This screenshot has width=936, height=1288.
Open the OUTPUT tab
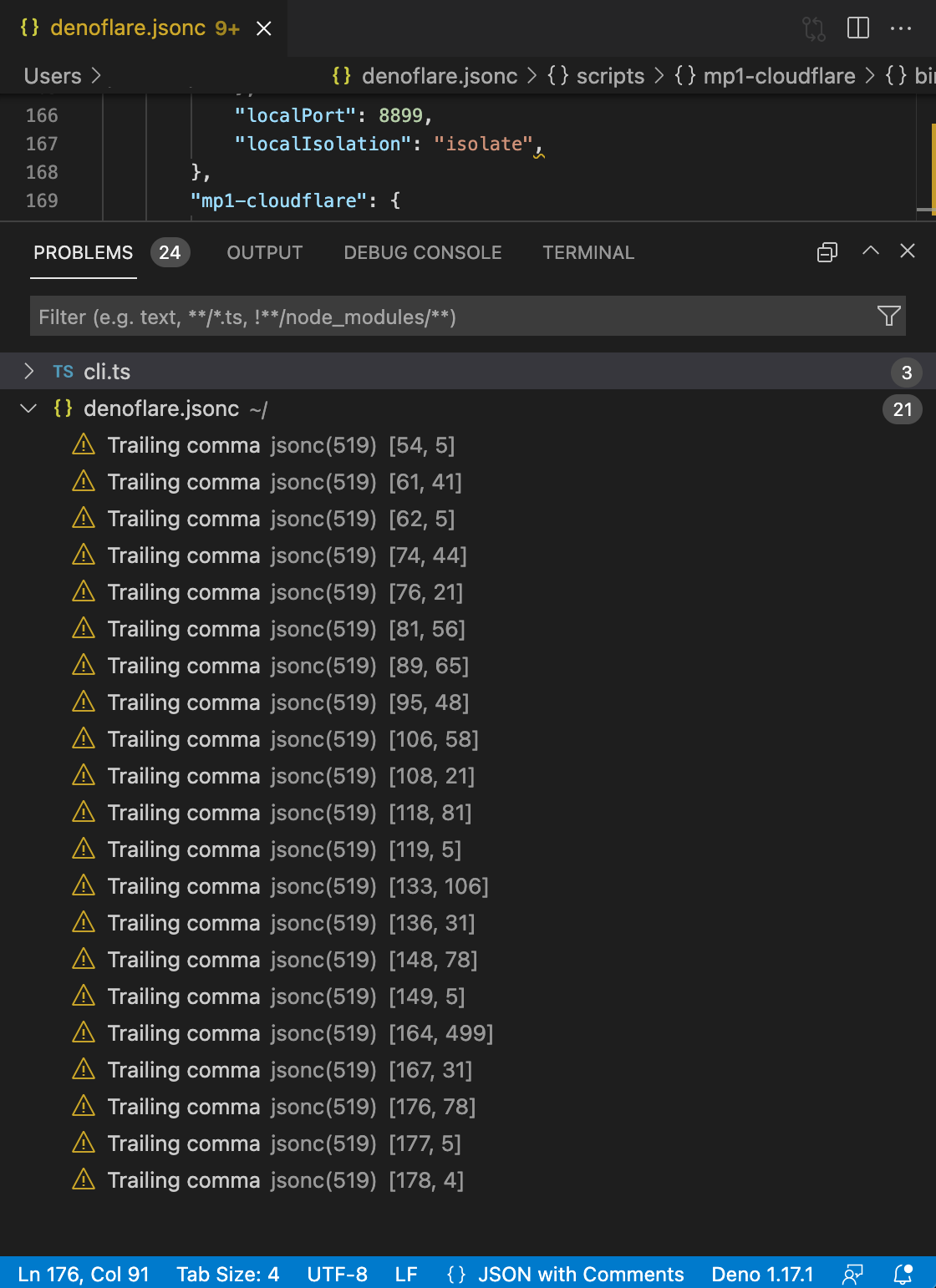(264, 252)
